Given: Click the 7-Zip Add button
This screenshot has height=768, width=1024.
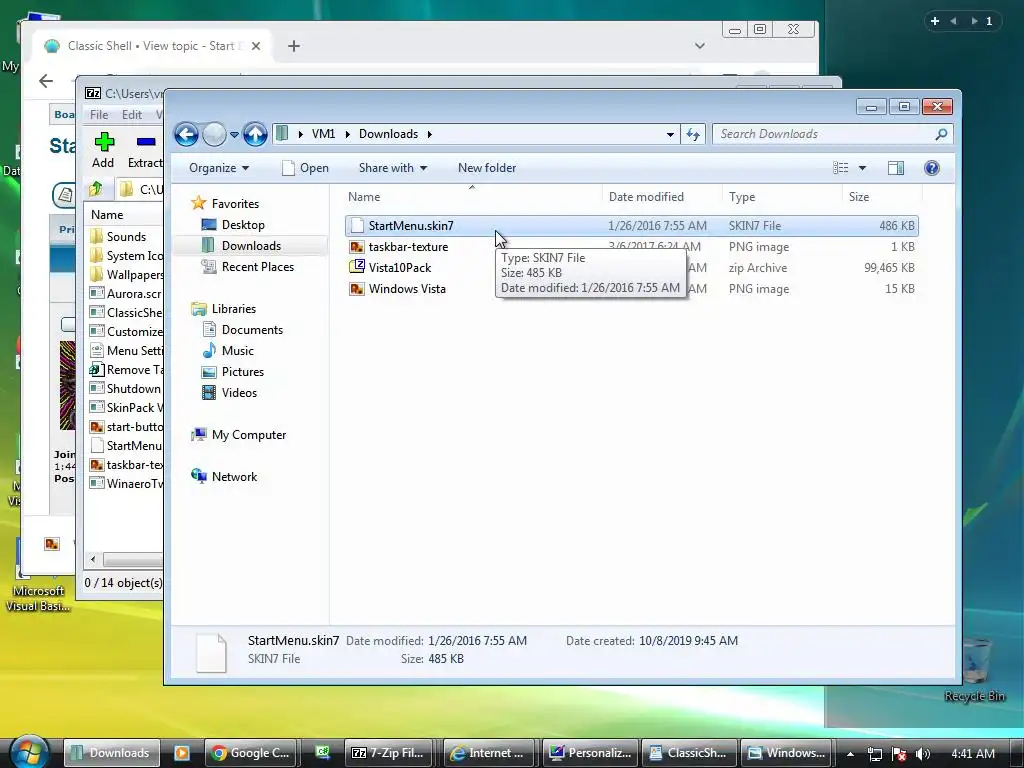Looking at the screenshot, I should pyautogui.click(x=103, y=150).
